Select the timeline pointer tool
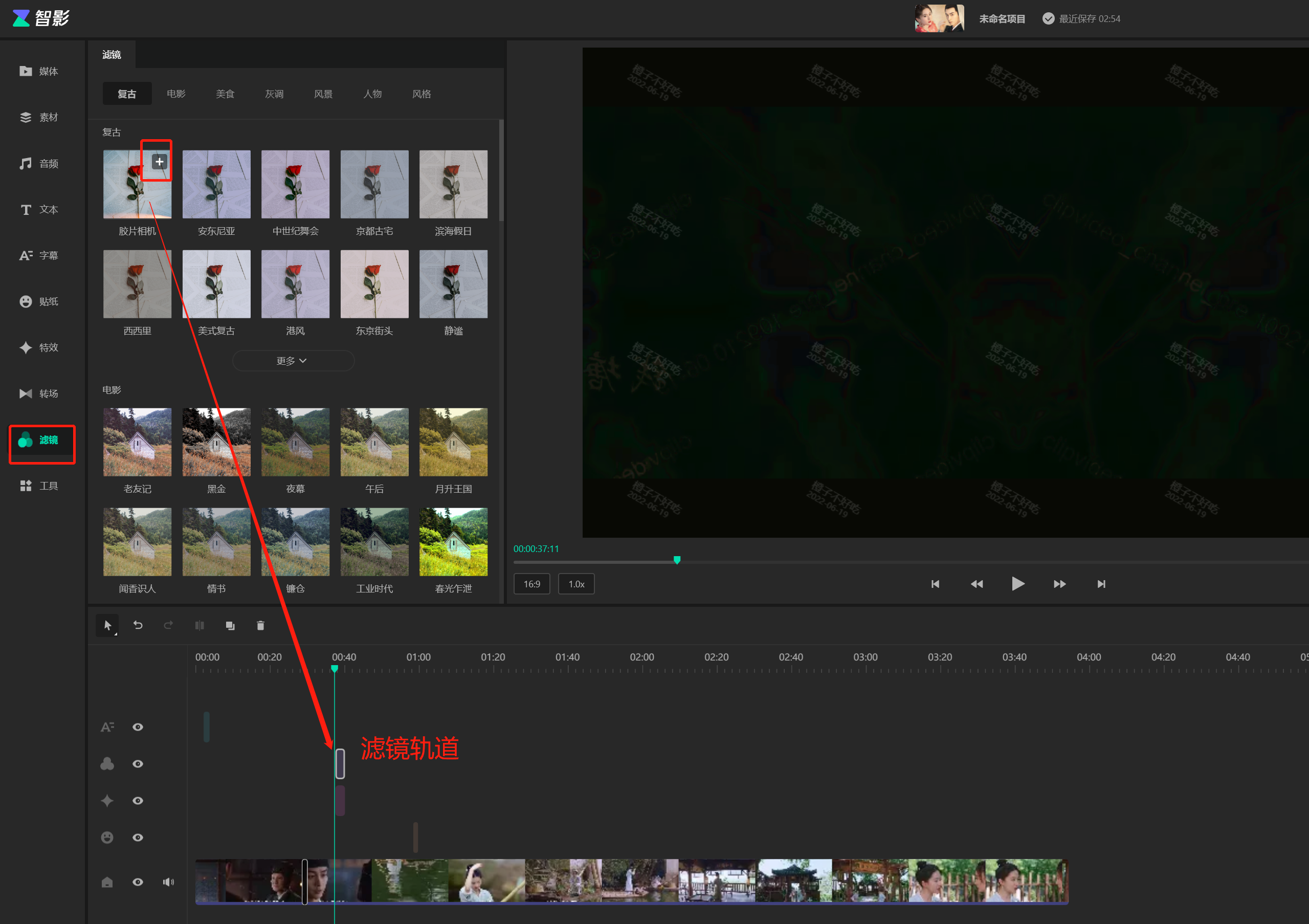 pyautogui.click(x=107, y=626)
